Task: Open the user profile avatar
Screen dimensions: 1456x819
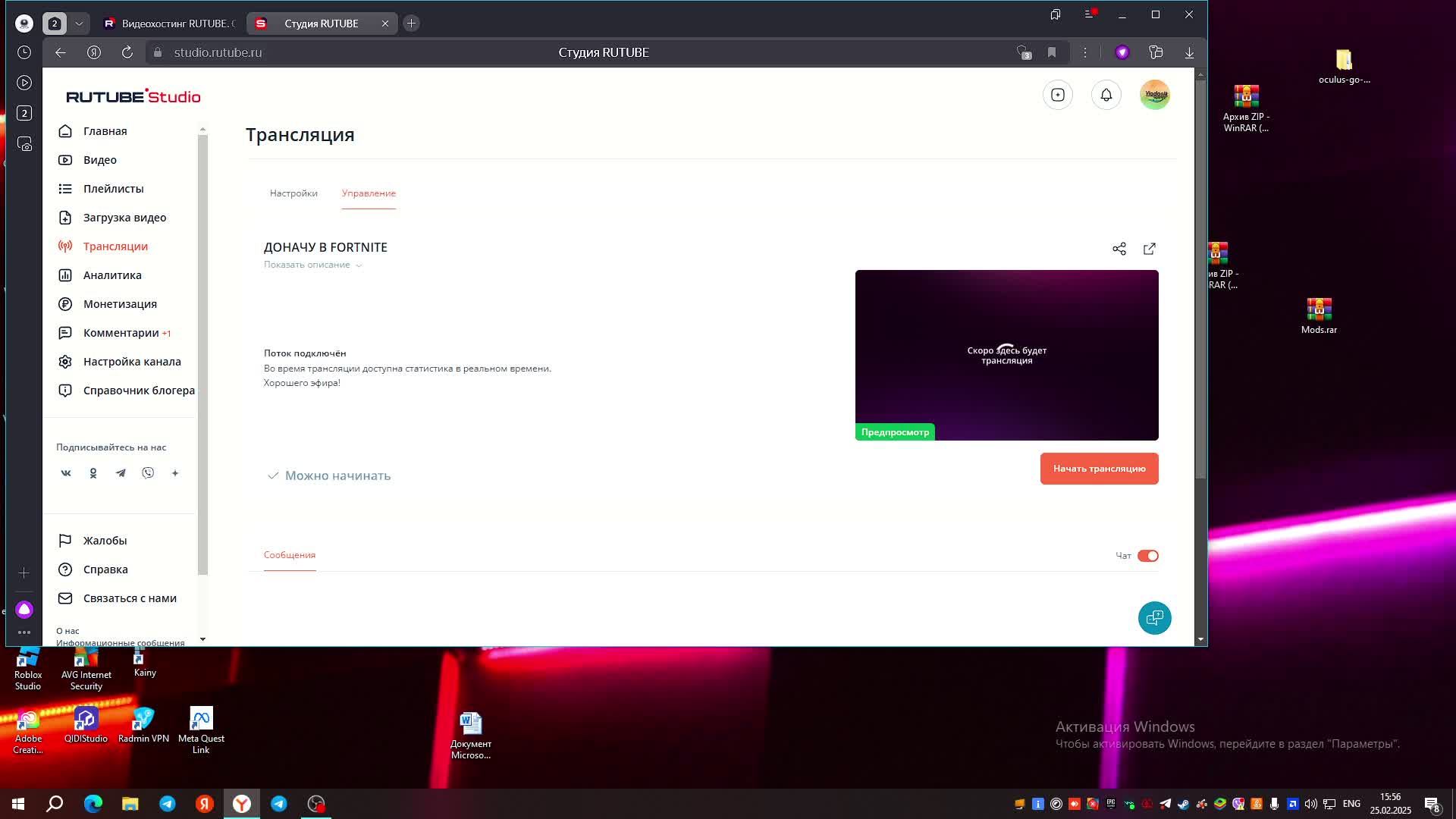Action: pyautogui.click(x=1154, y=95)
